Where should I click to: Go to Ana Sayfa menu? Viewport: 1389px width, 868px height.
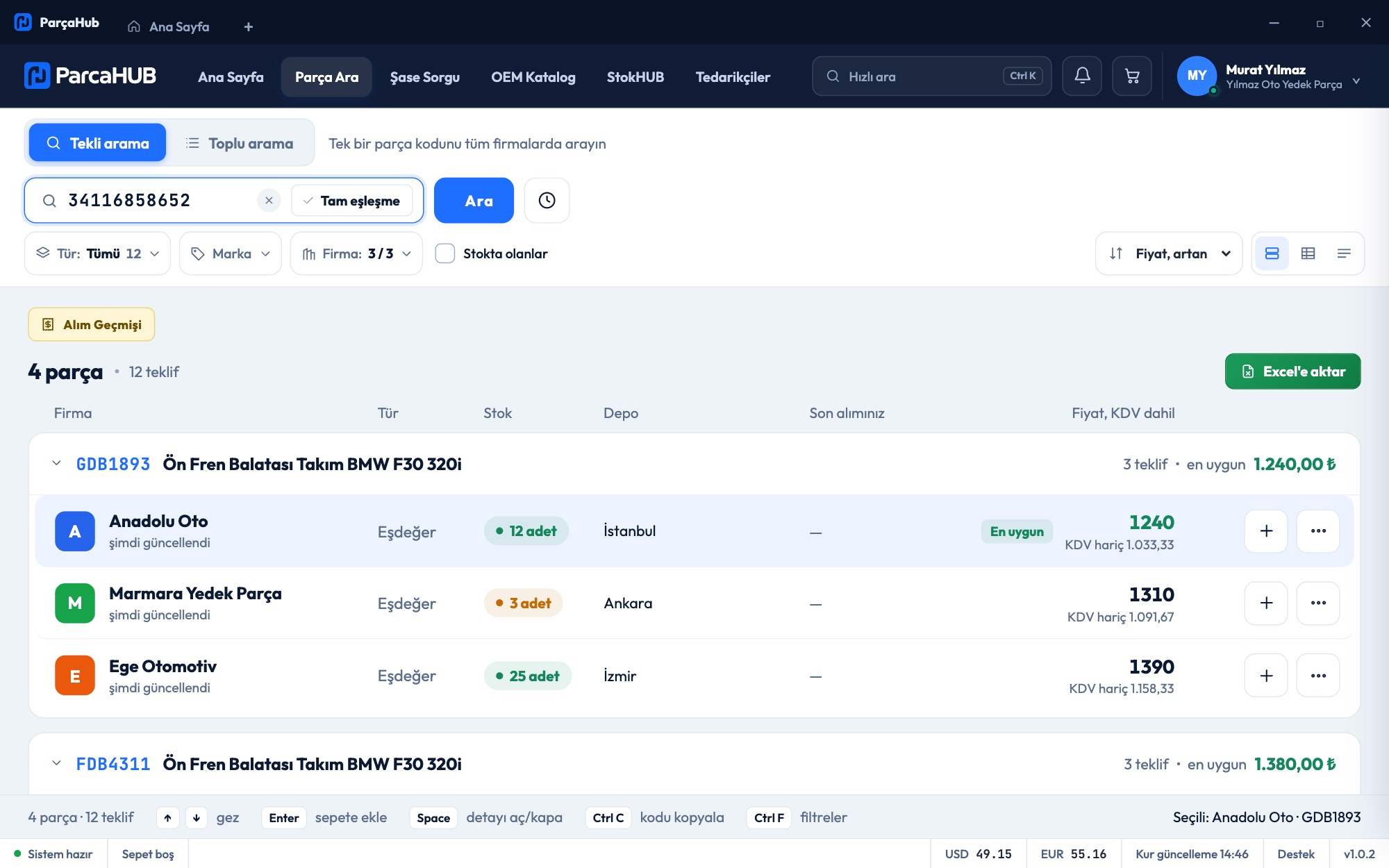(x=231, y=77)
